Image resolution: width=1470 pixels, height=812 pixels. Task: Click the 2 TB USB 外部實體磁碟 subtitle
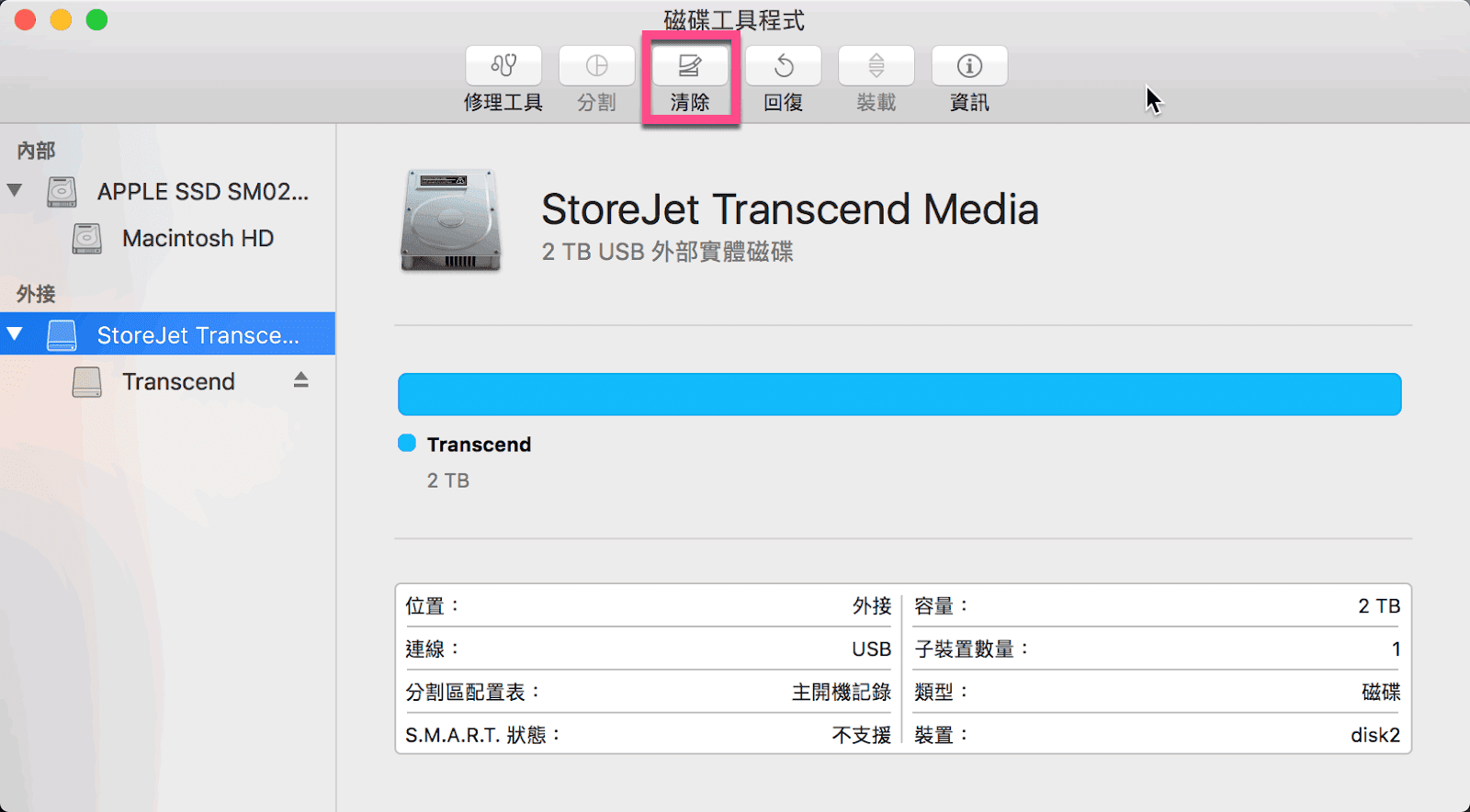tap(668, 252)
